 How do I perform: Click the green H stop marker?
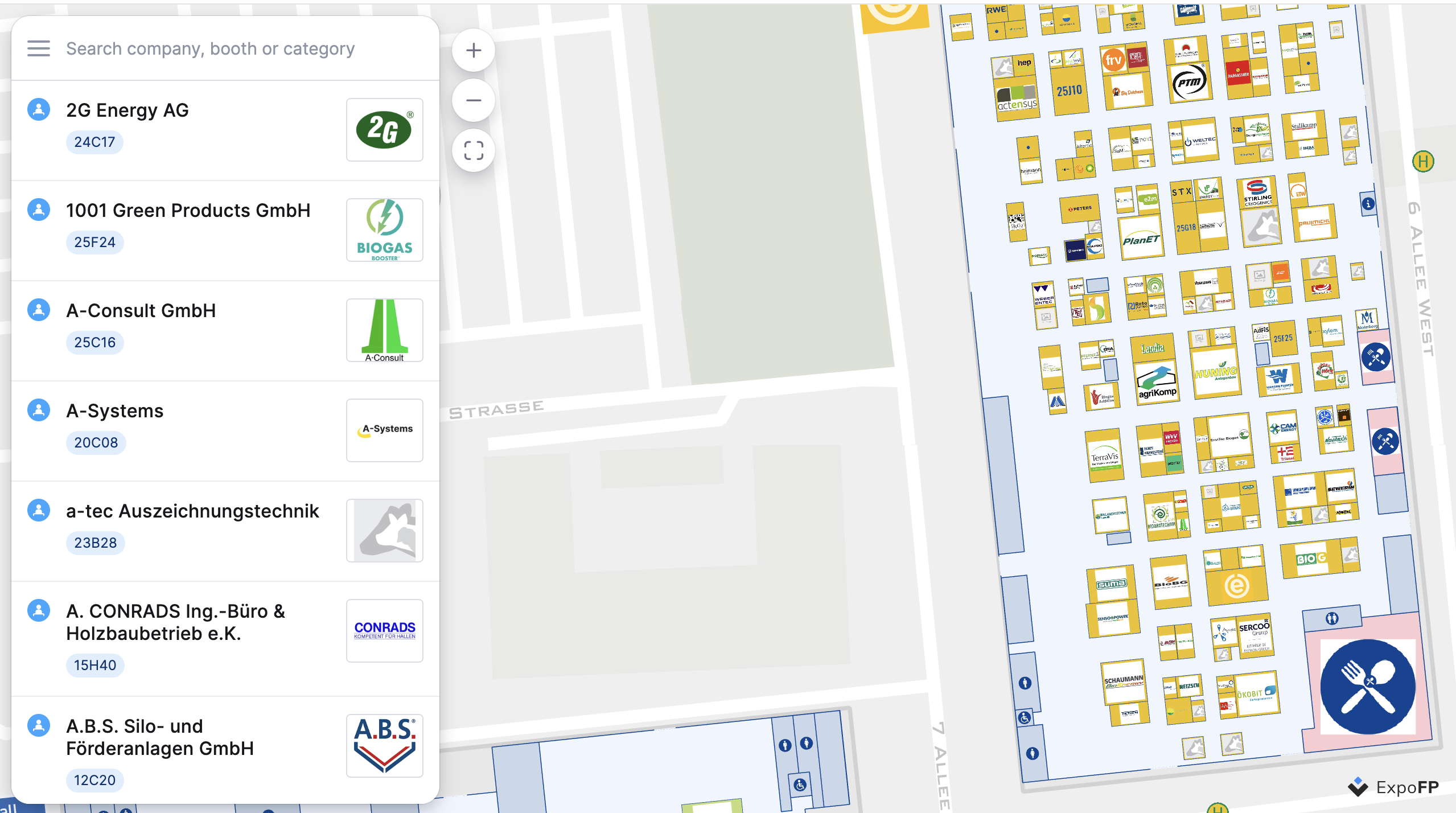(x=1422, y=162)
